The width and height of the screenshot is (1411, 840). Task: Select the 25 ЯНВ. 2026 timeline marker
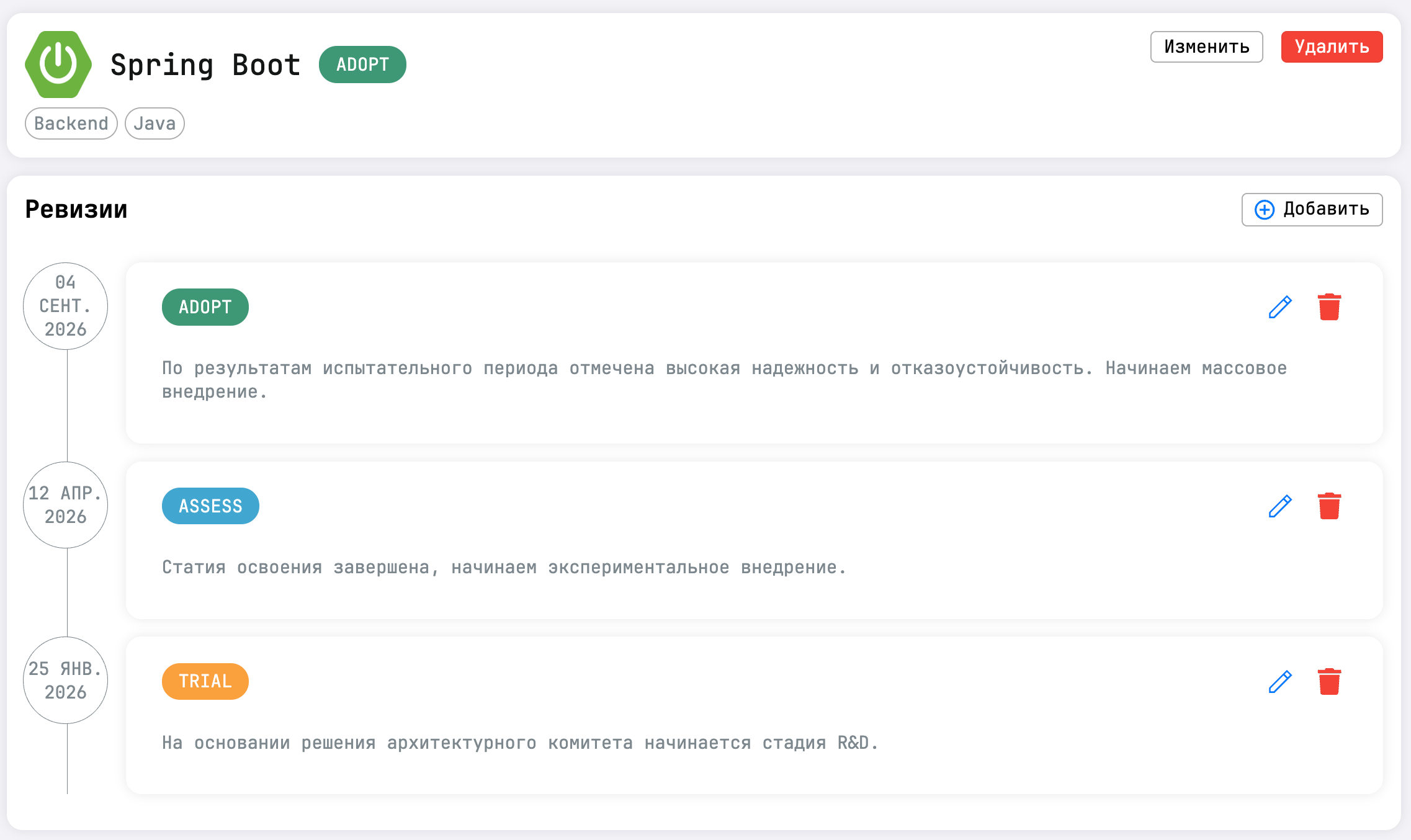[66, 681]
